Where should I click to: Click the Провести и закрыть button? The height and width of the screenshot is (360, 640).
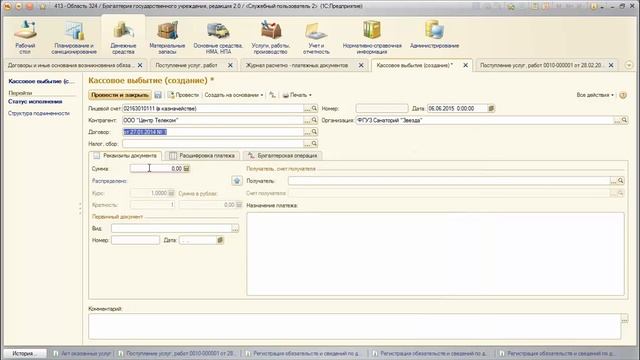(x=120, y=95)
